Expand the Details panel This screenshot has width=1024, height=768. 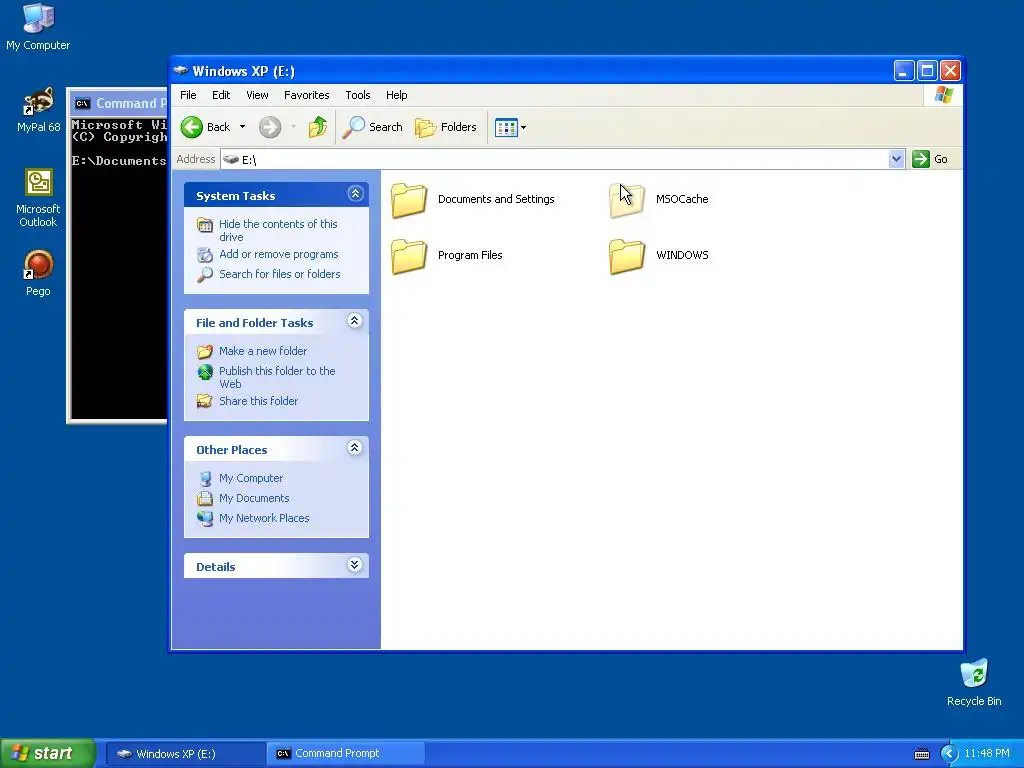tap(355, 565)
